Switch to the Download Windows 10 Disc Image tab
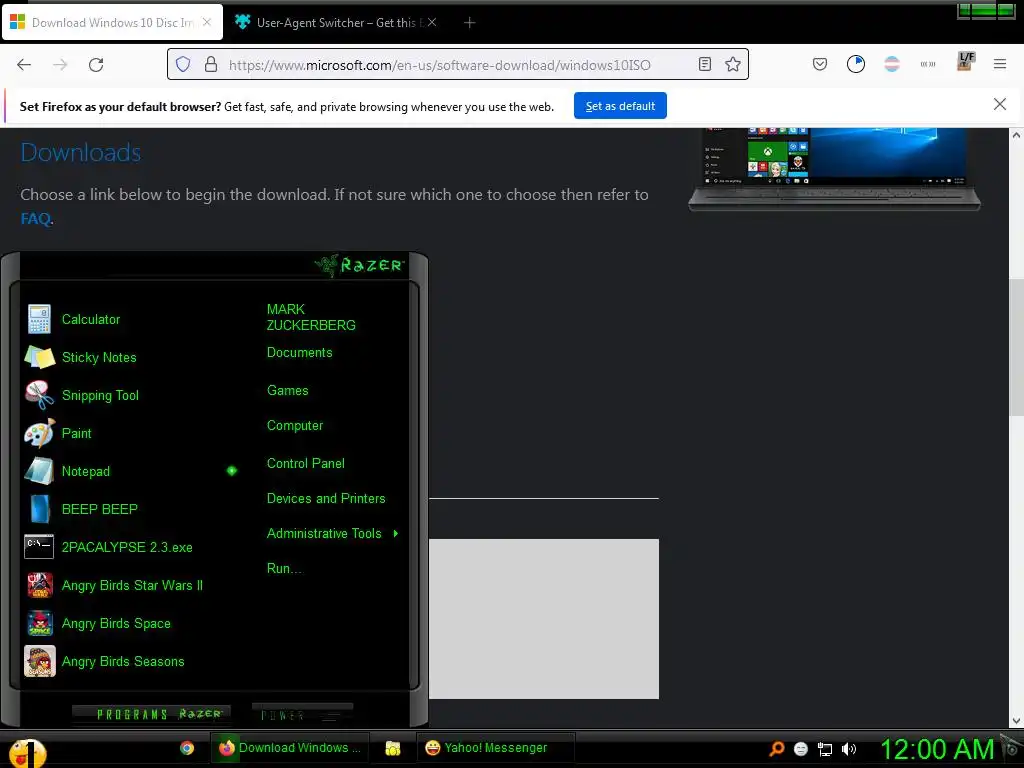Image resolution: width=1024 pixels, height=768 pixels. pos(113,22)
